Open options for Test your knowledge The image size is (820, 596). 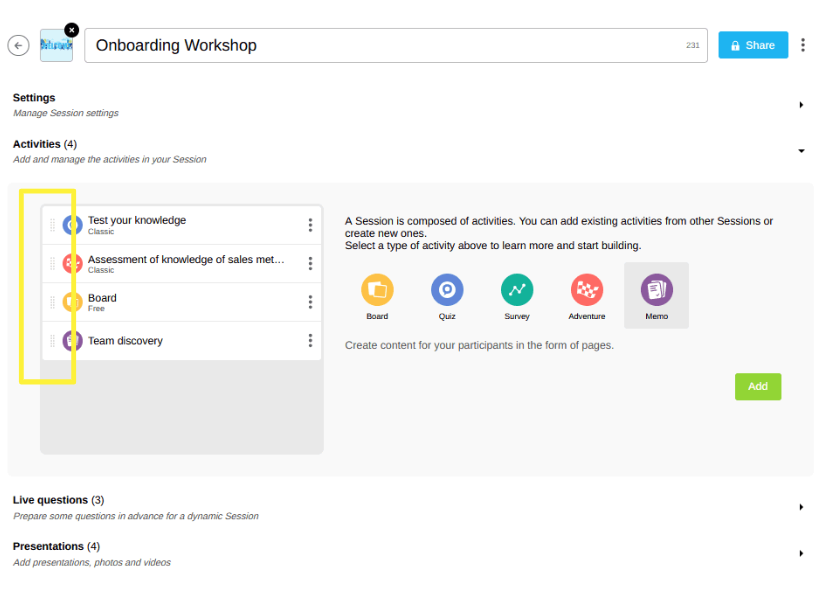310,225
